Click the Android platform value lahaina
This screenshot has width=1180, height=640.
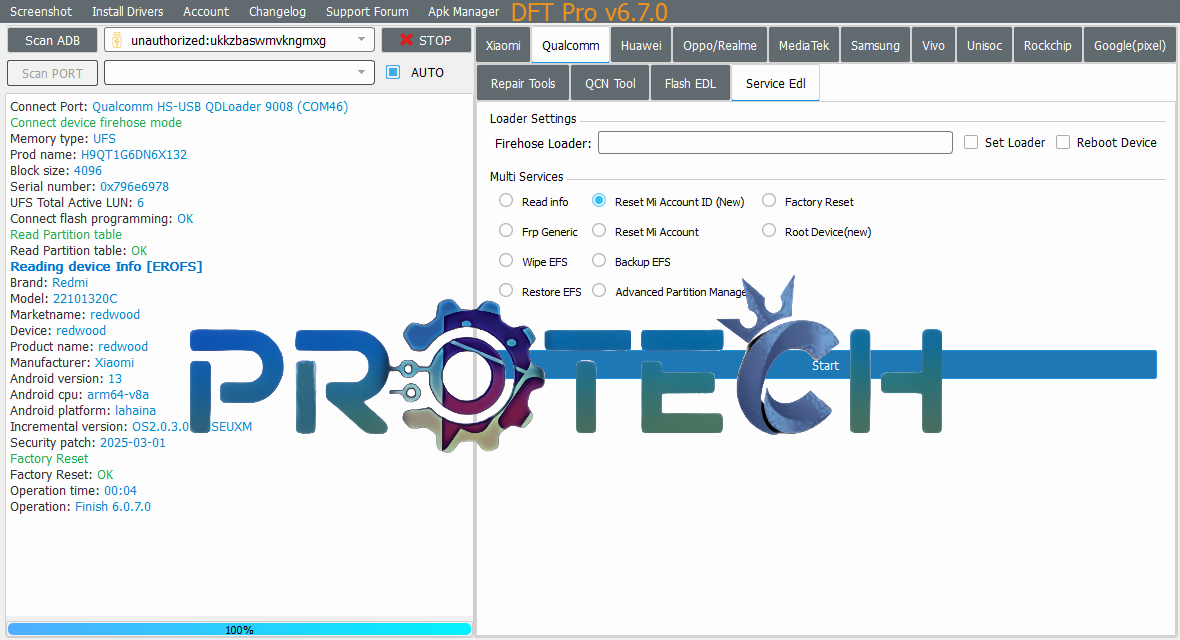click(x=135, y=410)
